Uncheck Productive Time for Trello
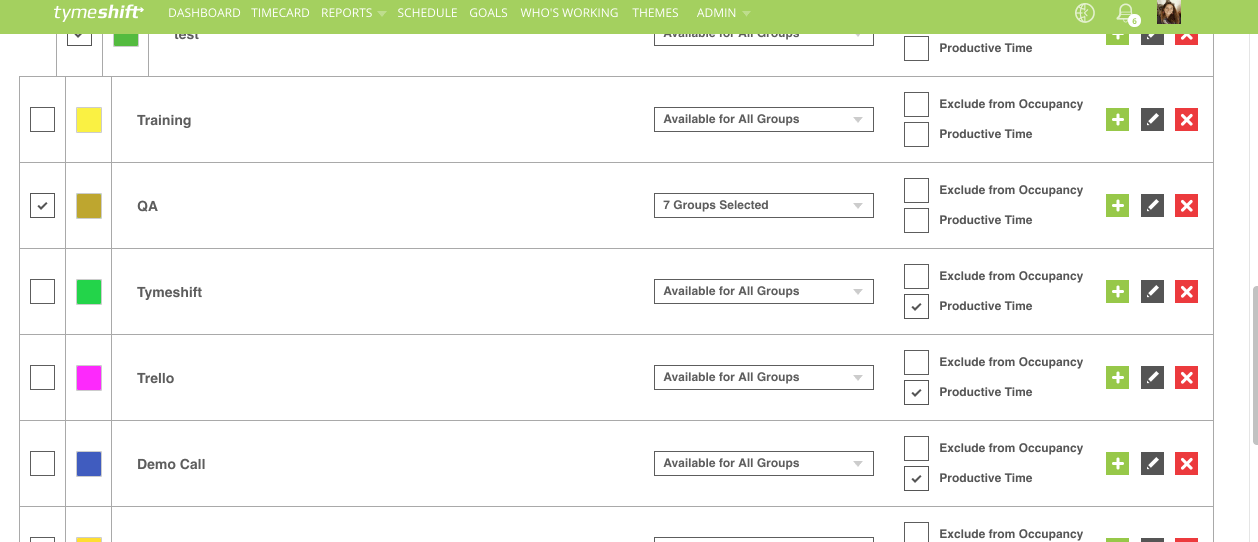This screenshot has width=1258, height=542. pyautogui.click(x=916, y=392)
